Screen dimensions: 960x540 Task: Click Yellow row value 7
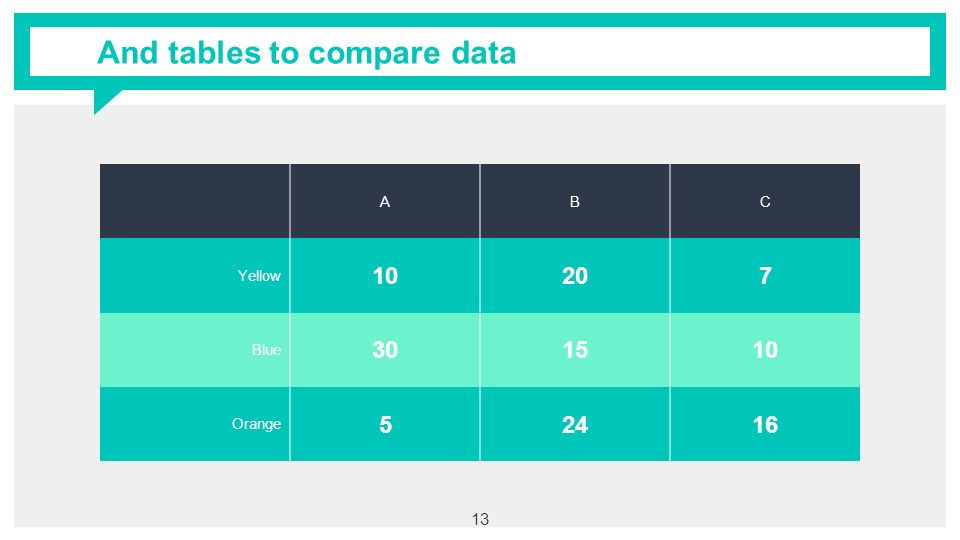pos(765,276)
